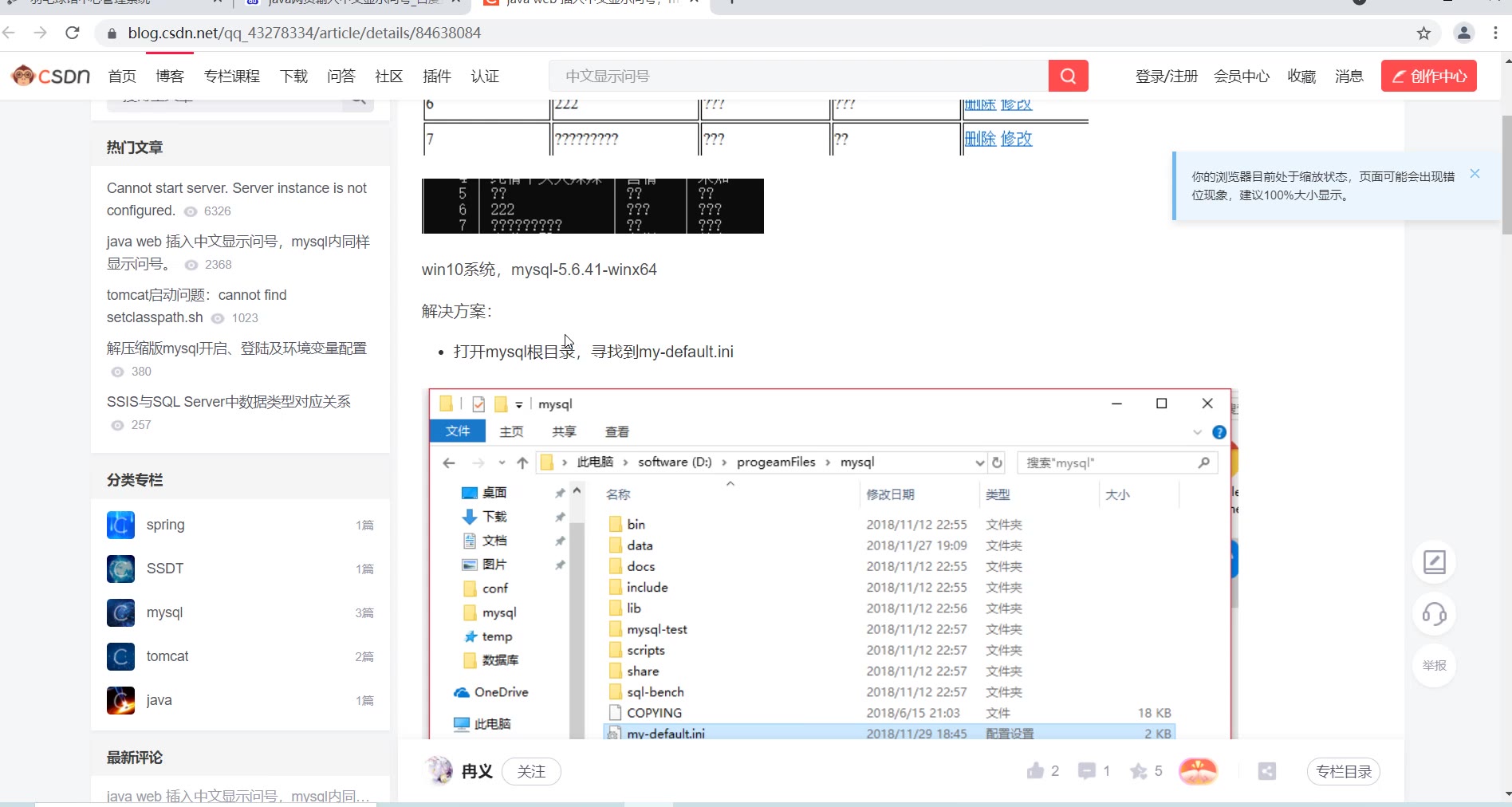Click the sidebar blog search magnifier icon

tap(359, 100)
